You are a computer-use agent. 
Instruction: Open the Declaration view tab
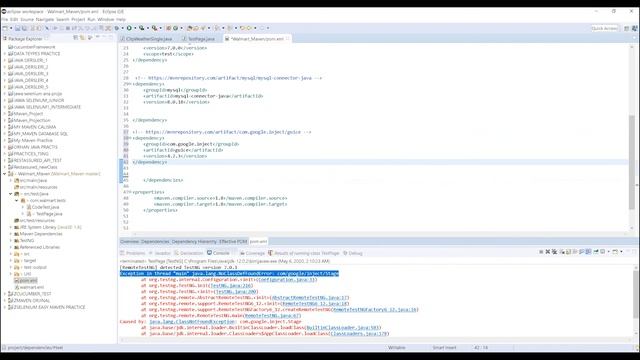coord(189,253)
